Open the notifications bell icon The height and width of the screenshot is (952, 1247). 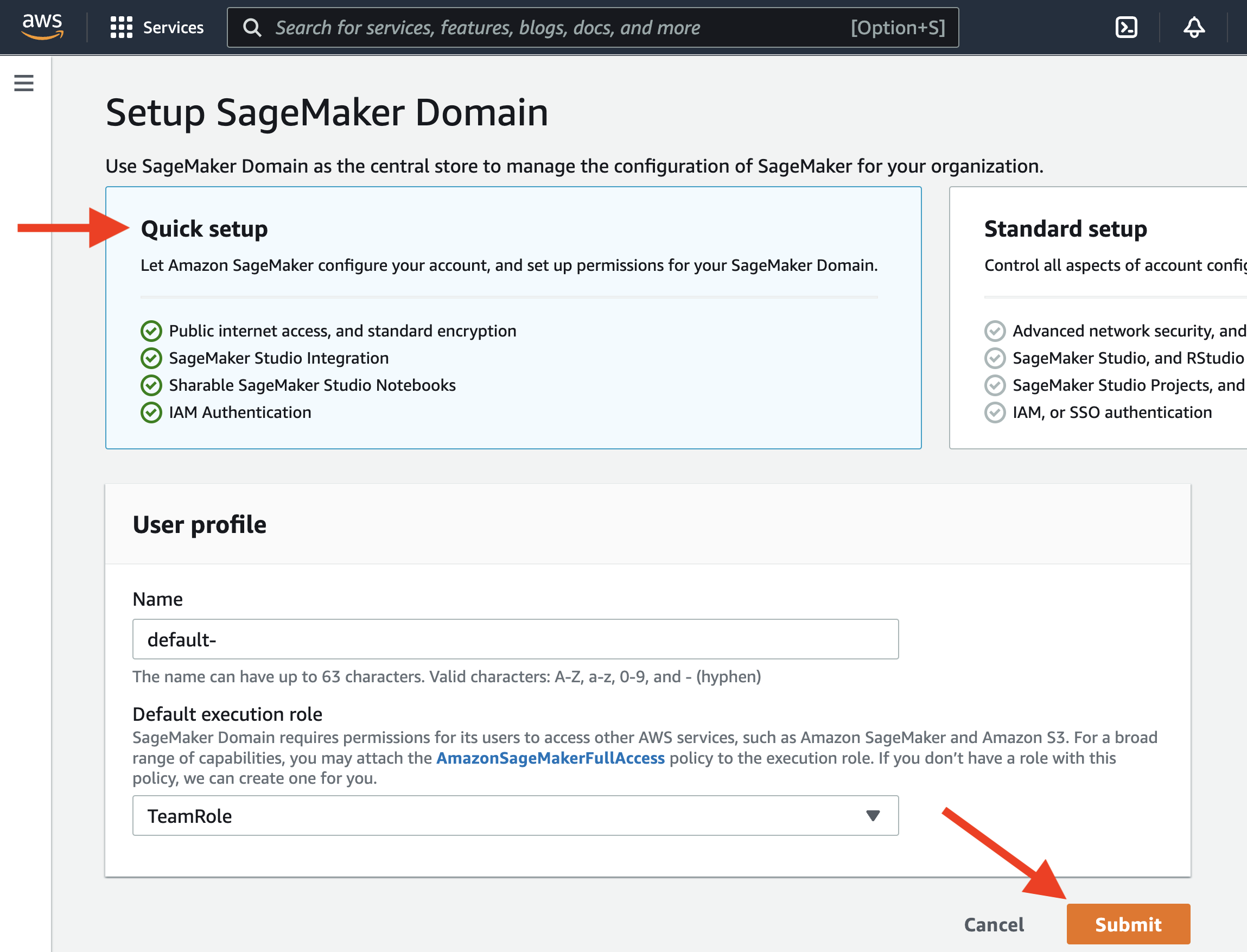1194,27
